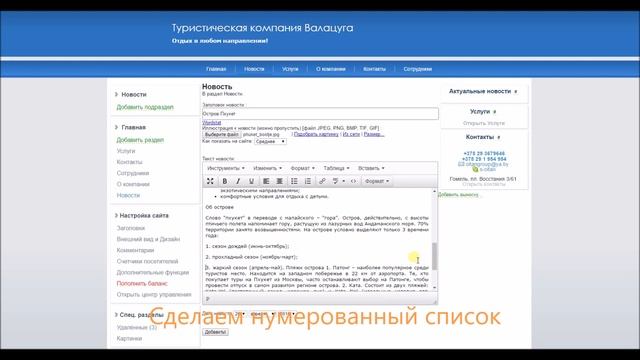Collapse the Спец. разделы section arrow

(x=116, y=315)
